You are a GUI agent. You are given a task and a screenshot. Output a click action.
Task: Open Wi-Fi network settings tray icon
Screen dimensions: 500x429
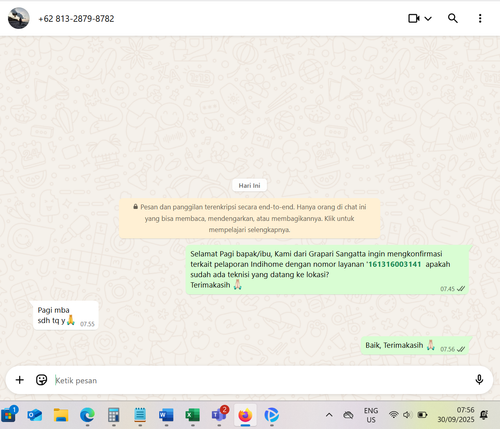point(394,415)
